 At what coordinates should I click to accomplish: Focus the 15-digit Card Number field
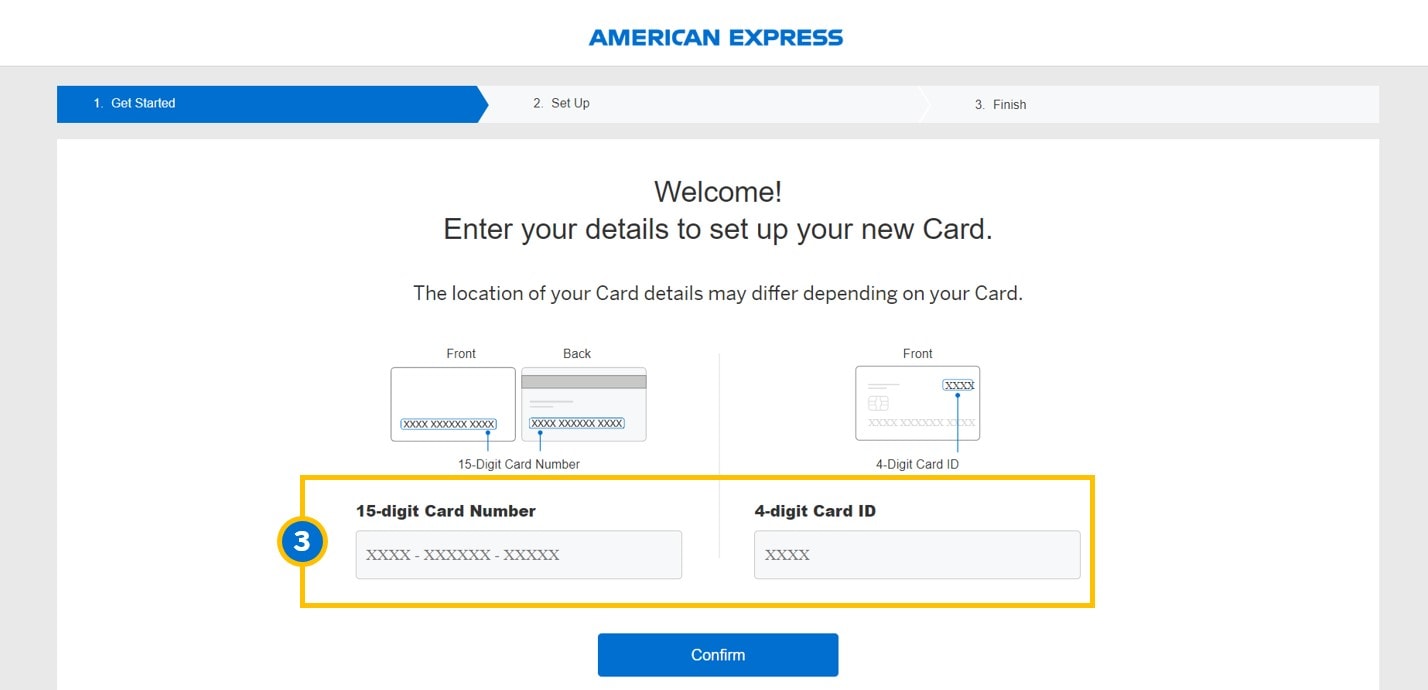518,555
